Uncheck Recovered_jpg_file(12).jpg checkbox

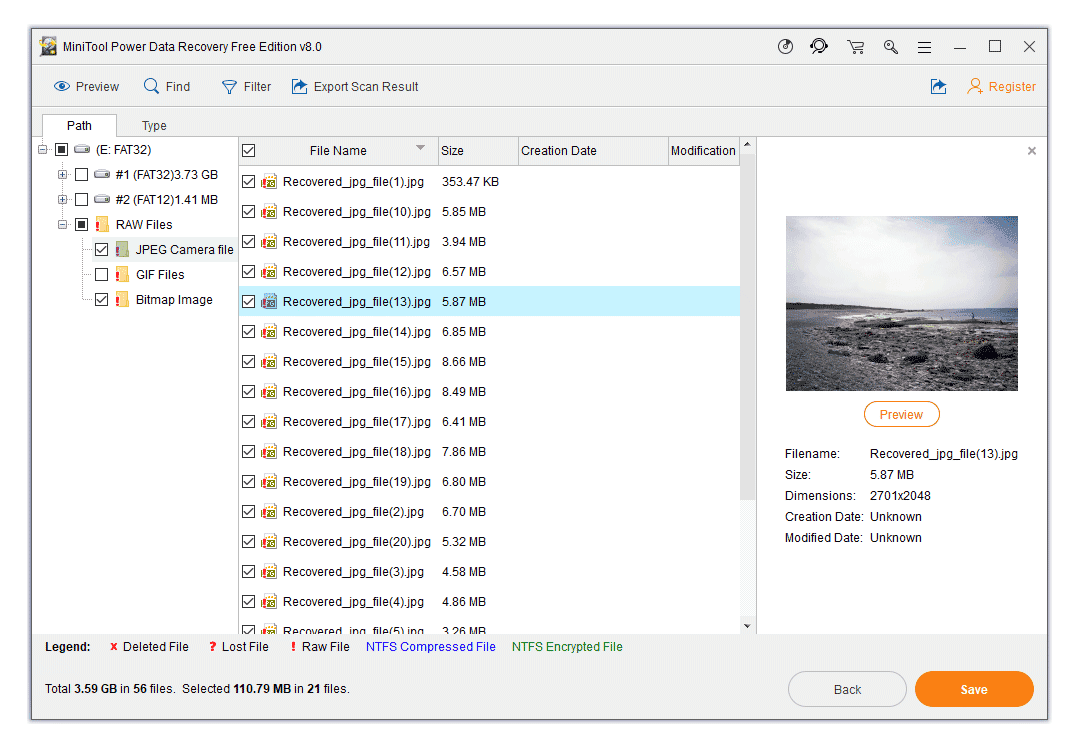249,271
